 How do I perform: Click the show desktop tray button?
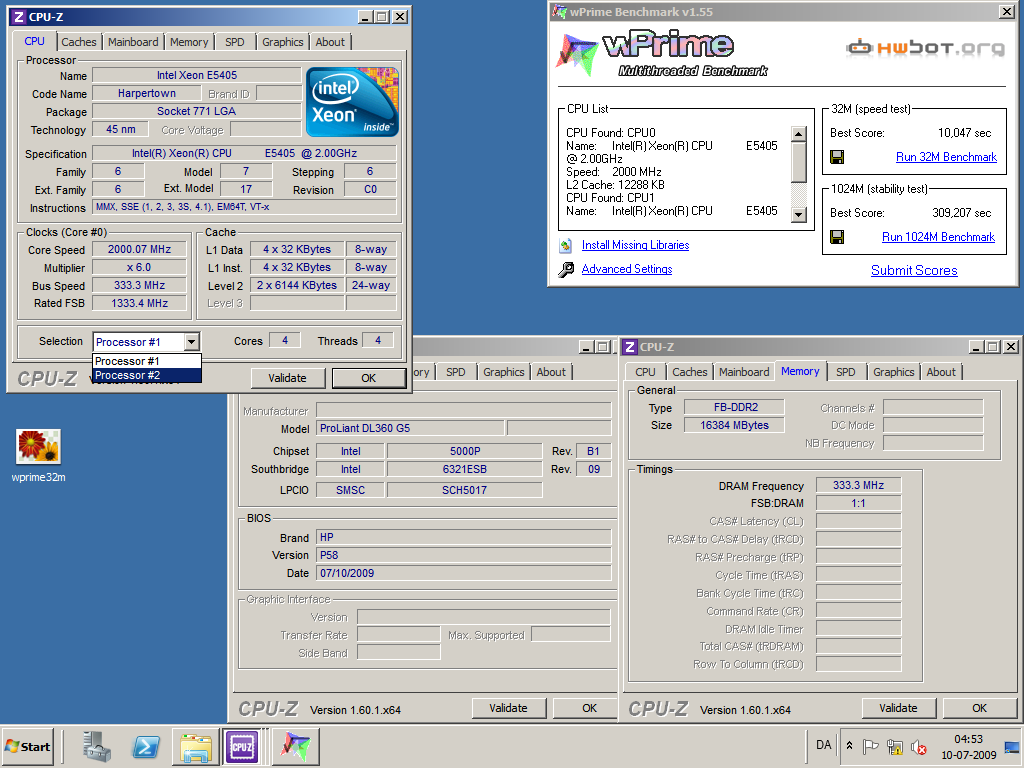(1013, 746)
